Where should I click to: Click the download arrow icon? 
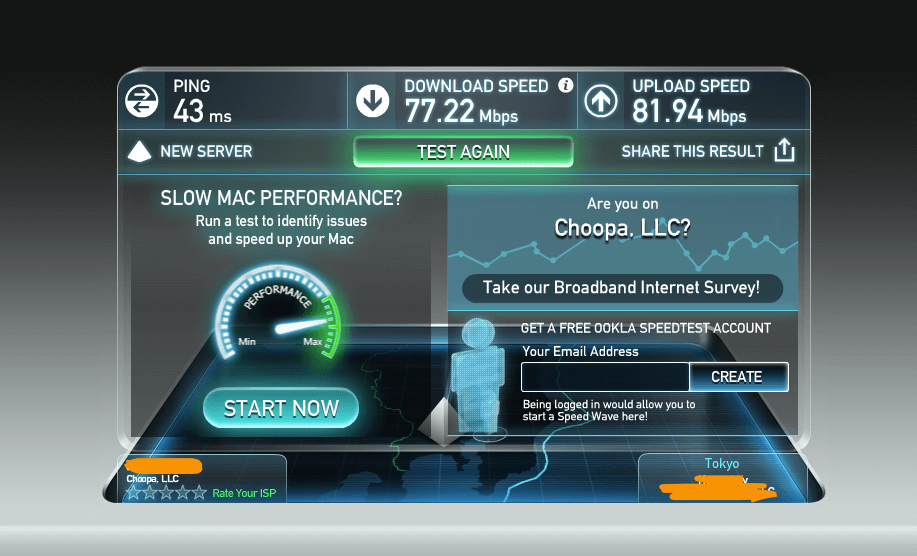click(373, 101)
